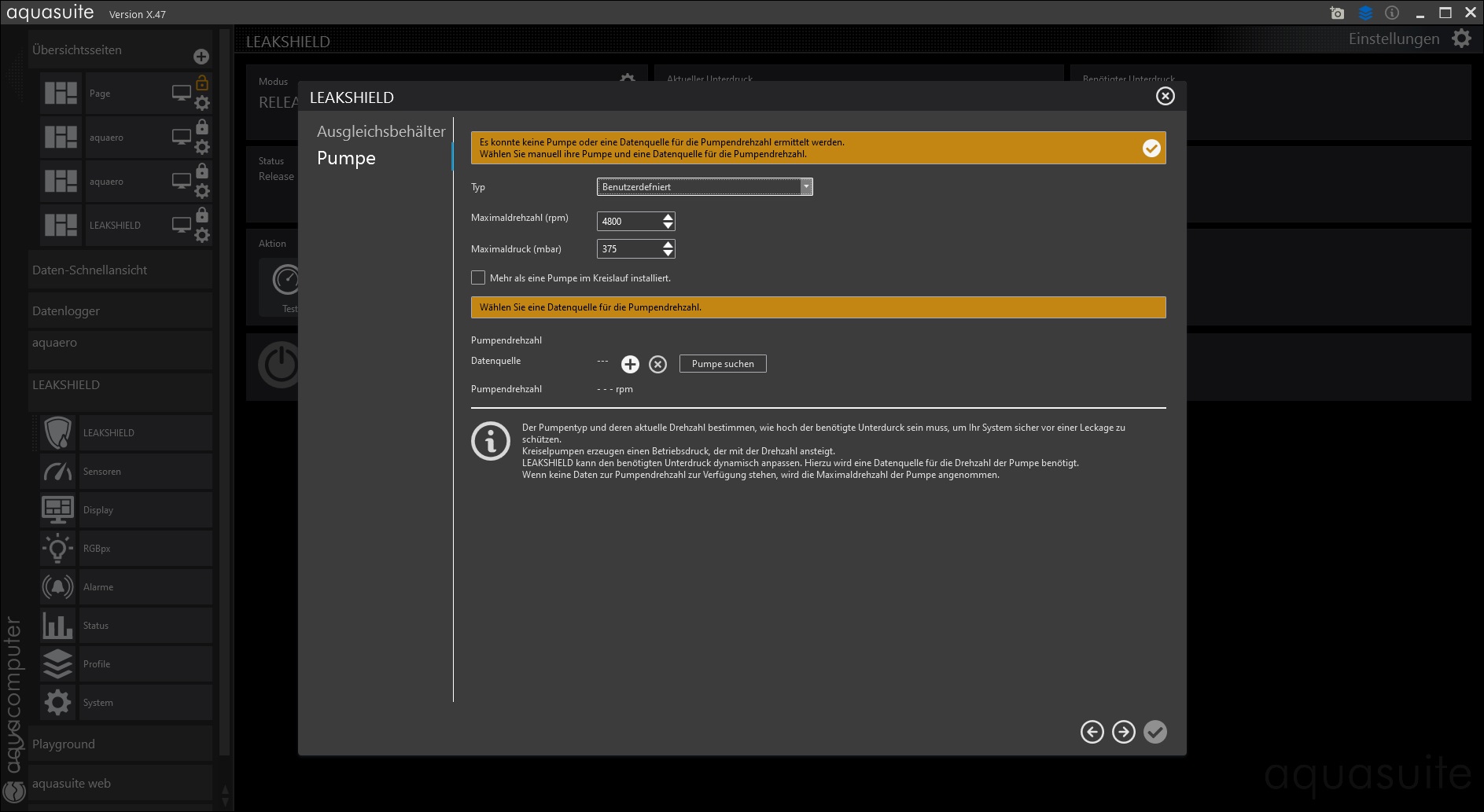Close the LEAKSHIELD dialog
Image resolution: width=1484 pixels, height=812 pixels.
[x=1165, y=96]
